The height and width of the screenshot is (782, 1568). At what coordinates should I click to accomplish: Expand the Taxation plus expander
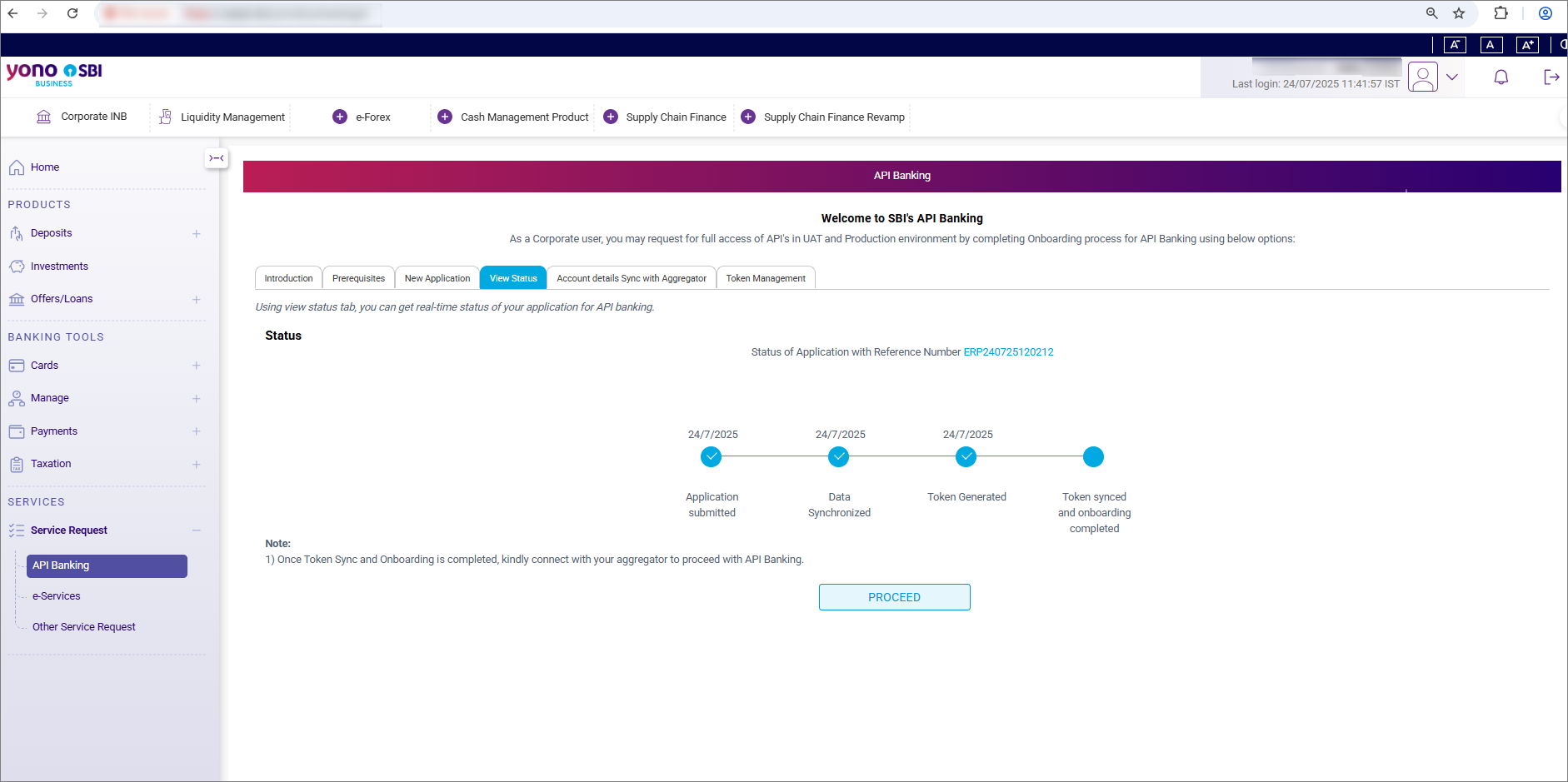tap(197, 465)
